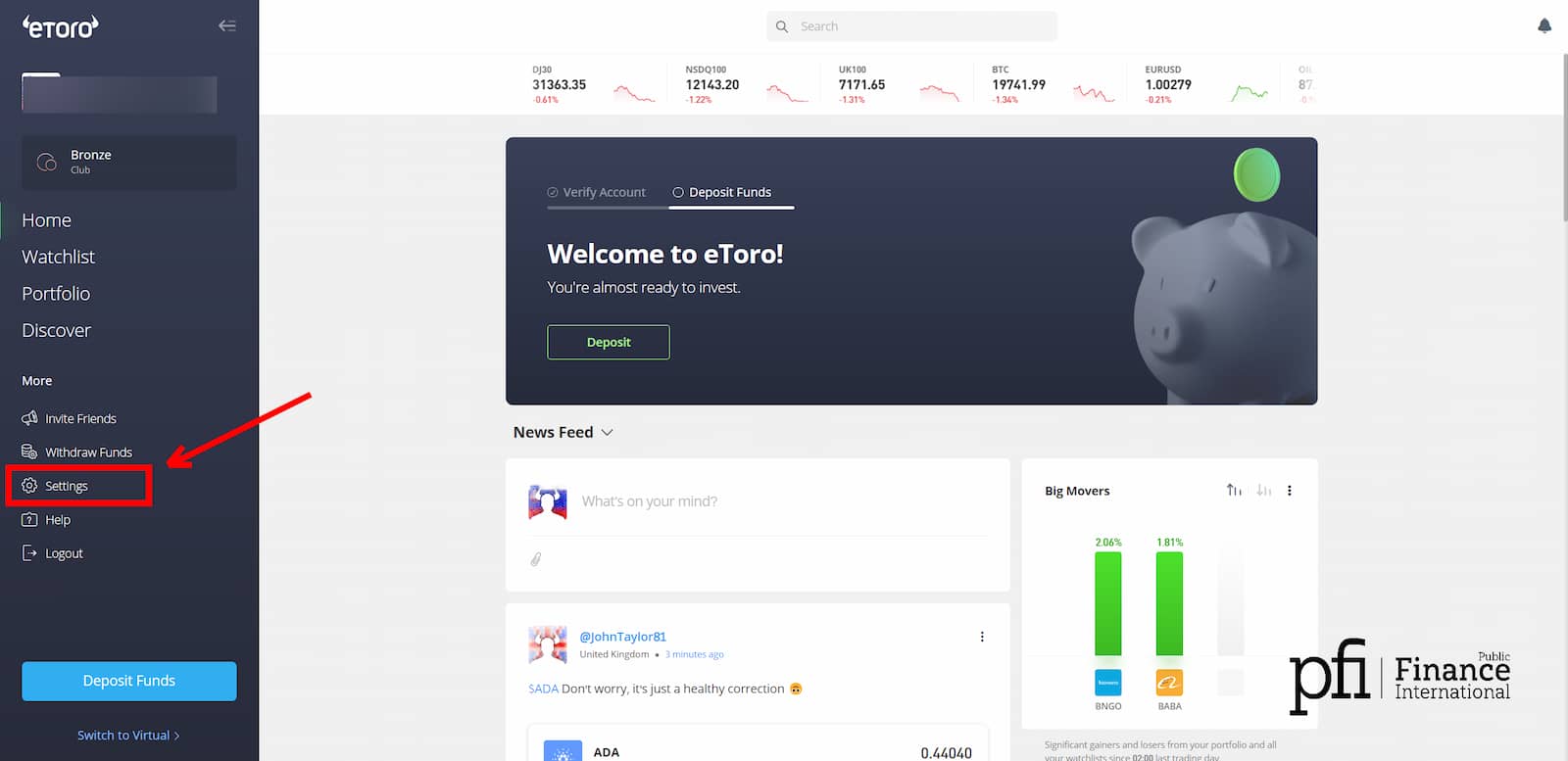Viewport: 1568px width, 761px height.
Task: Click the SADA ticker link
Action: [x=543, y=689]
